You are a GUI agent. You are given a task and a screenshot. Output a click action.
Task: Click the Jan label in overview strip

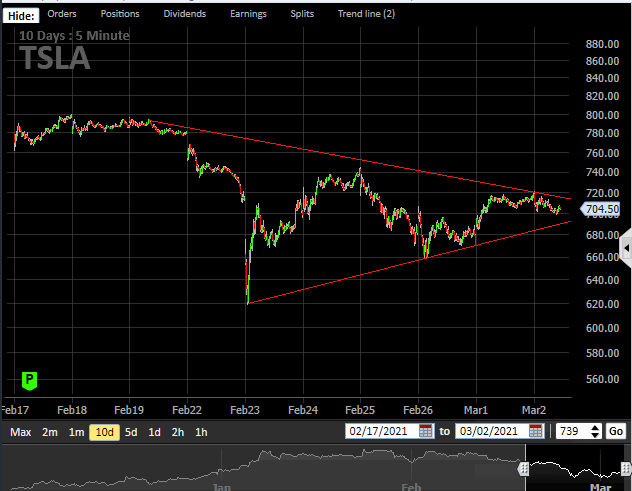coord(221,487)
